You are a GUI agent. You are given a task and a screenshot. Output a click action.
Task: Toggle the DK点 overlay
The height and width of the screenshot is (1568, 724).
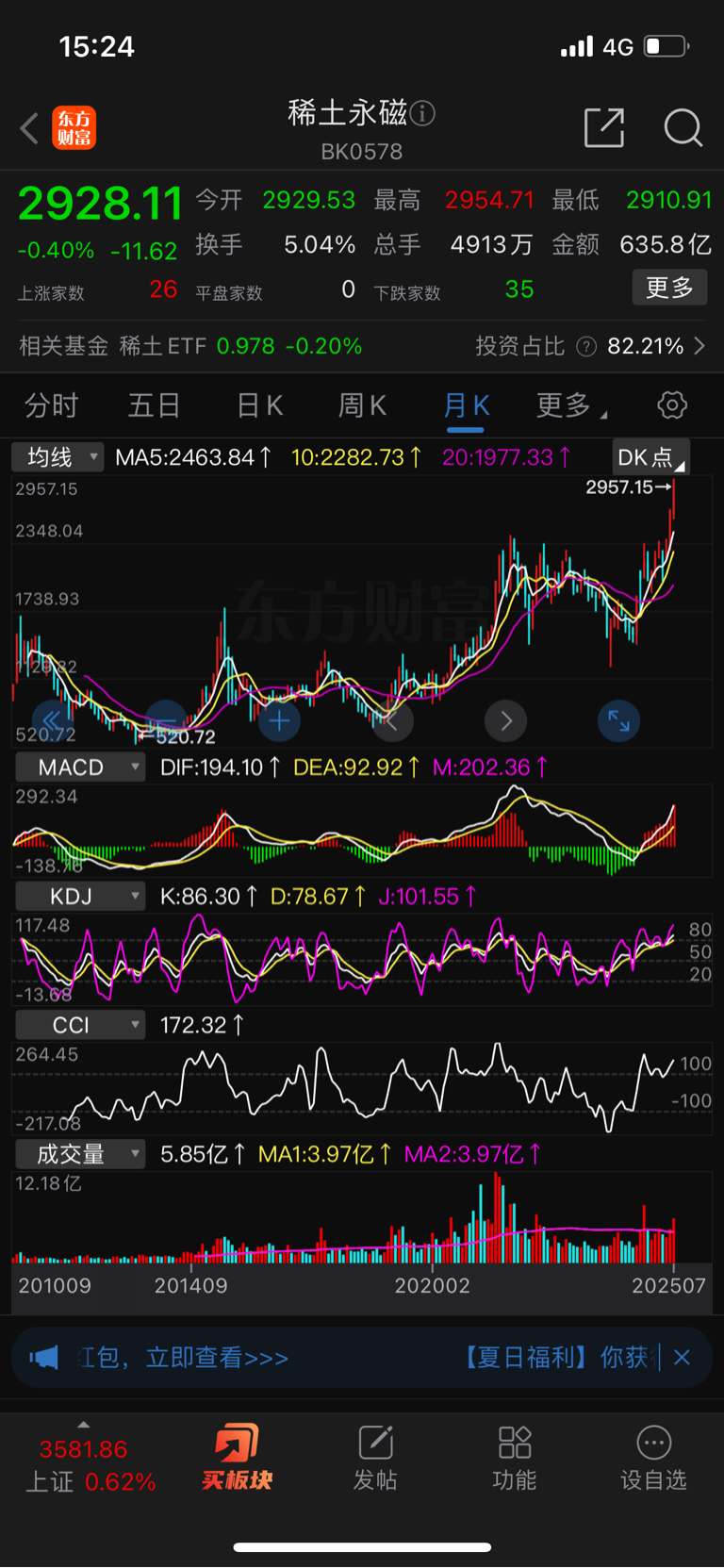(651, 457)
